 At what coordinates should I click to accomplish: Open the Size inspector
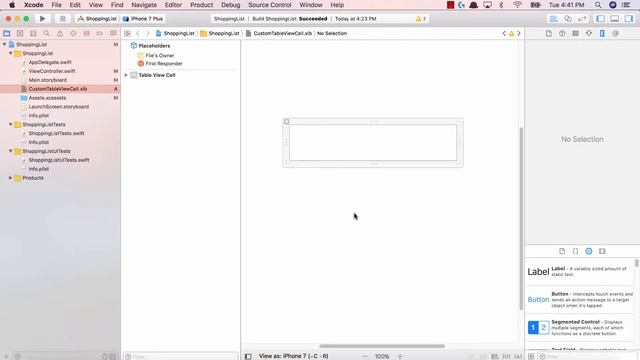click(602, 33)
